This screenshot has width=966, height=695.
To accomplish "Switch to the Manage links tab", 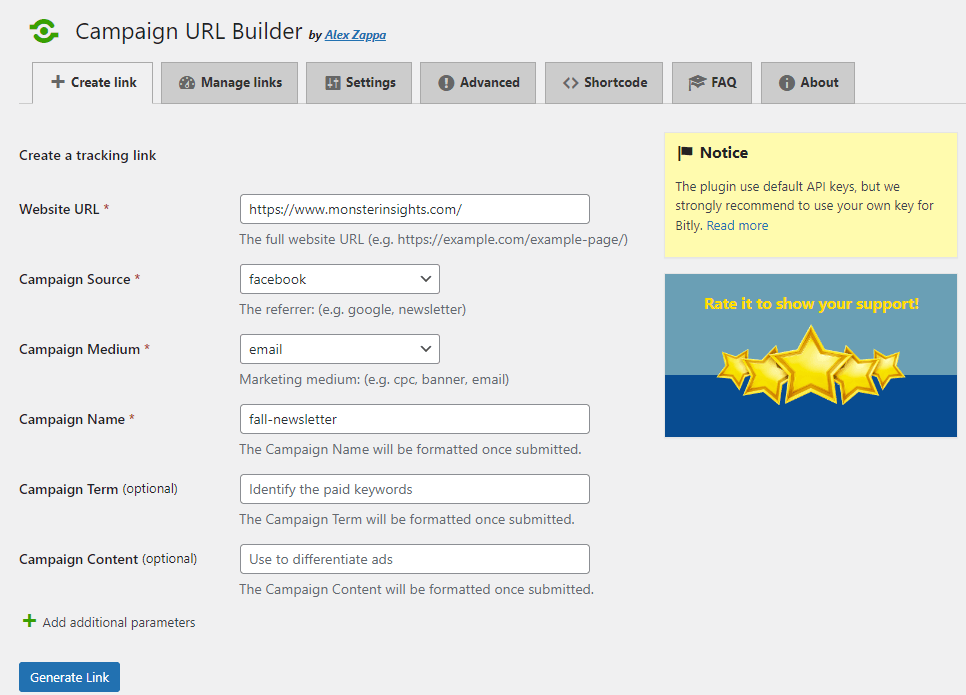I will pos(229,83).
